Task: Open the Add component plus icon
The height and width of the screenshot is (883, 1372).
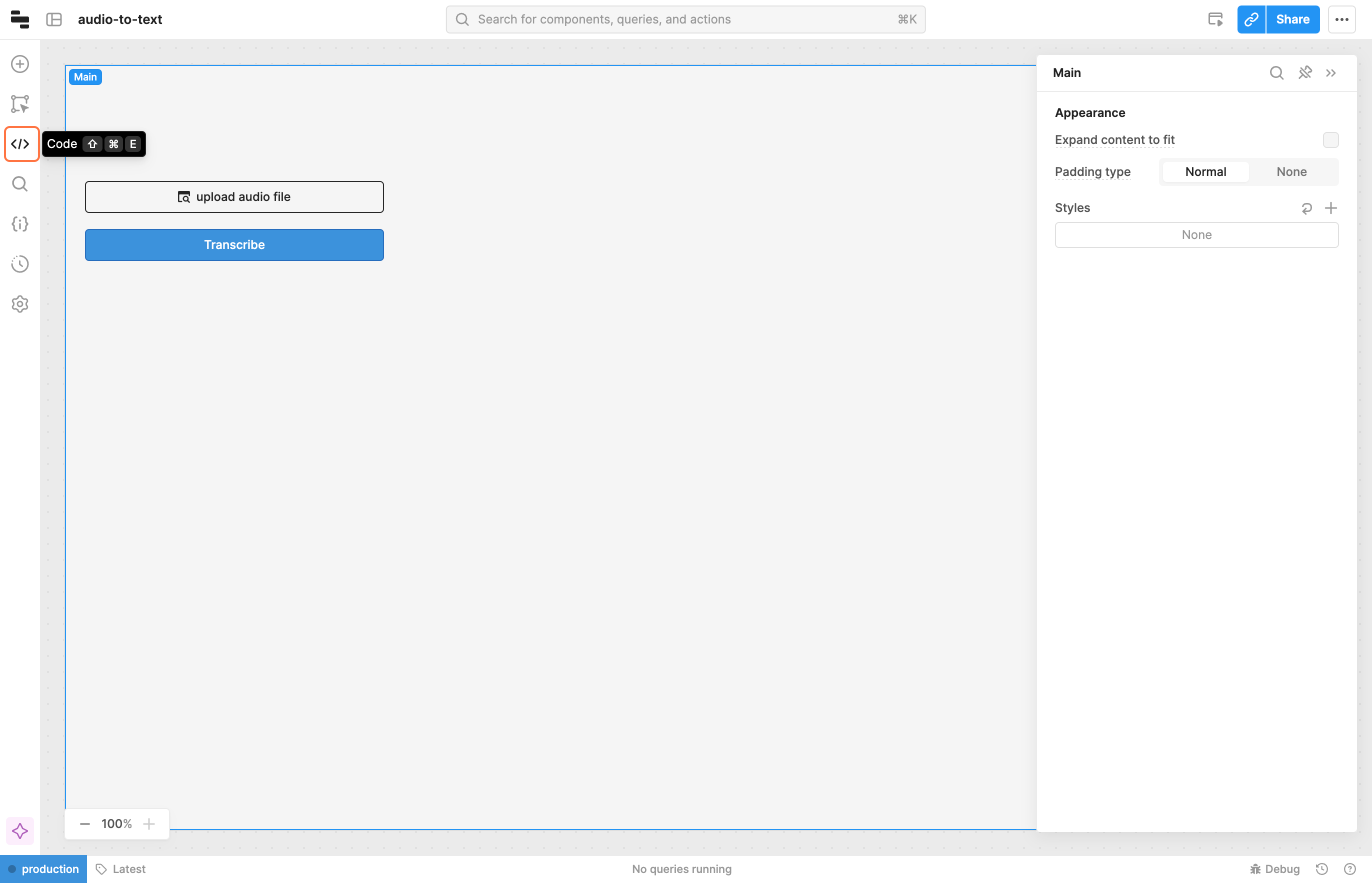Action: (x=20, y=64)
